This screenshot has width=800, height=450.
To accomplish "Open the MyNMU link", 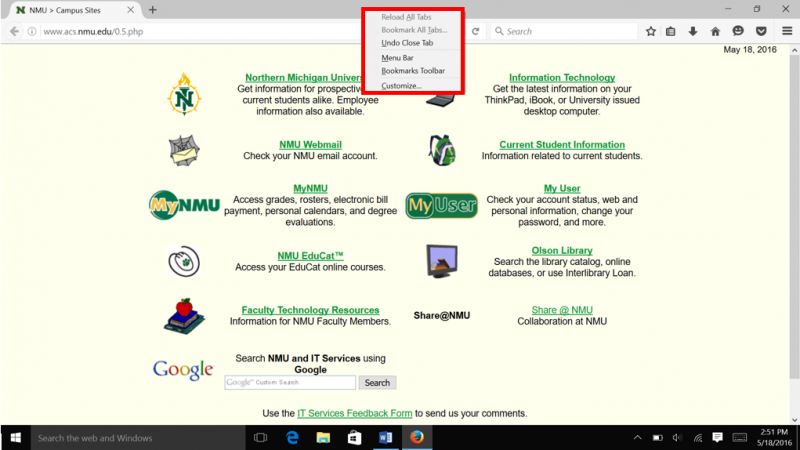I will [310, 188].
